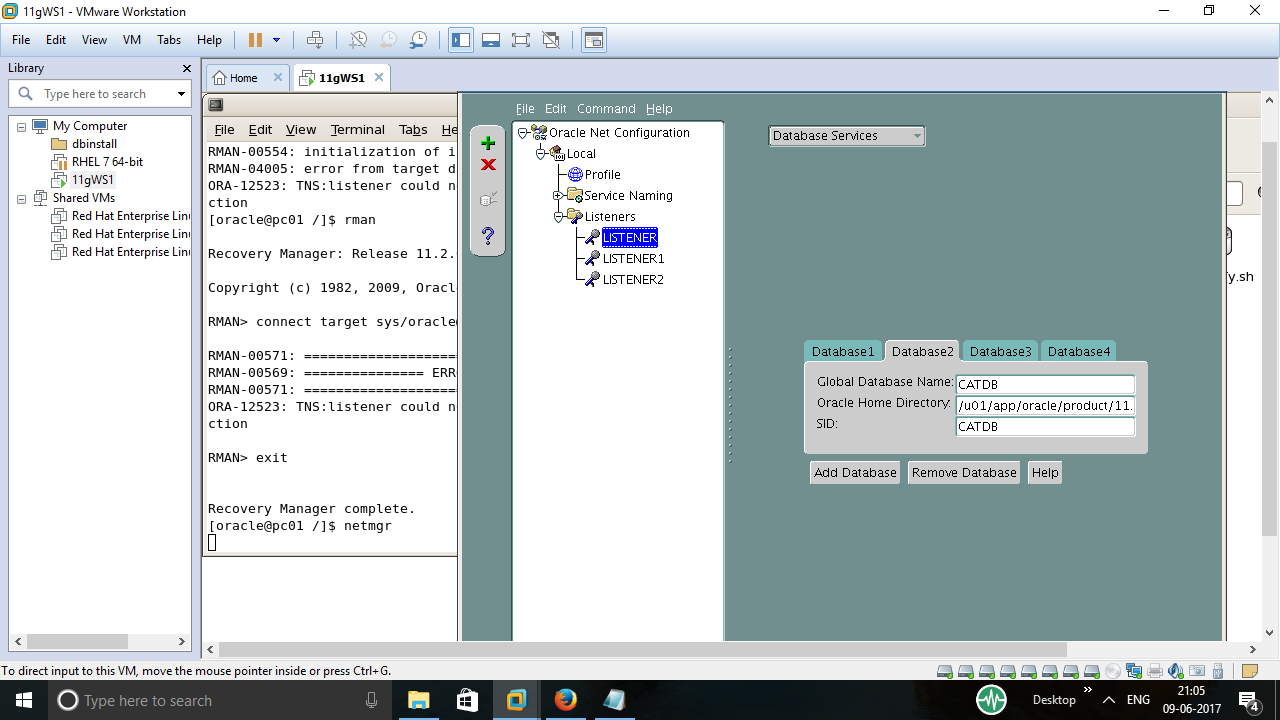Click the red X Delete icon in Net Manager
Viewport: 1280px width, 720px height.
488,165
